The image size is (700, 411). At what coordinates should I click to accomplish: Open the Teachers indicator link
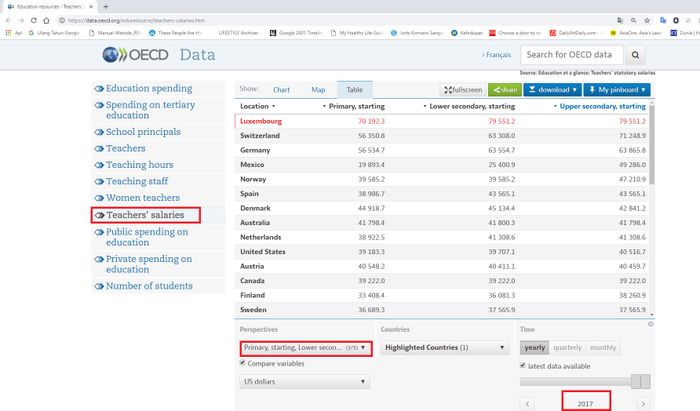click(x=125, y=148)
